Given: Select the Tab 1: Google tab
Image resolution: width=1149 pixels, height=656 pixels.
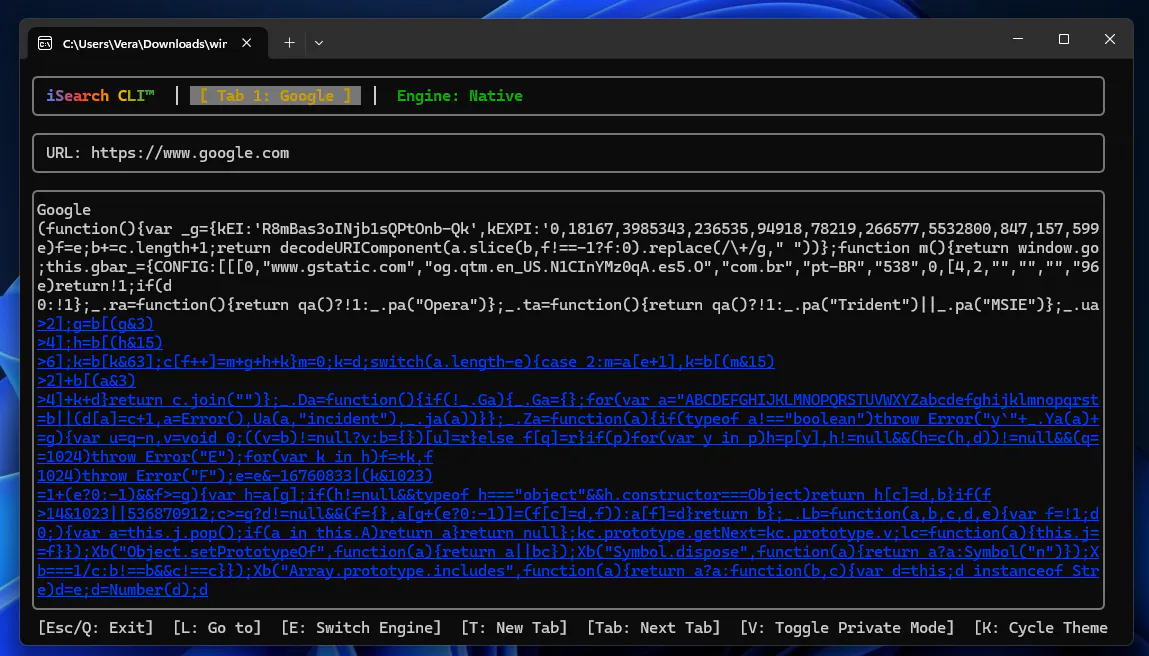Looking at the screenshot, I should coord(276,96).
